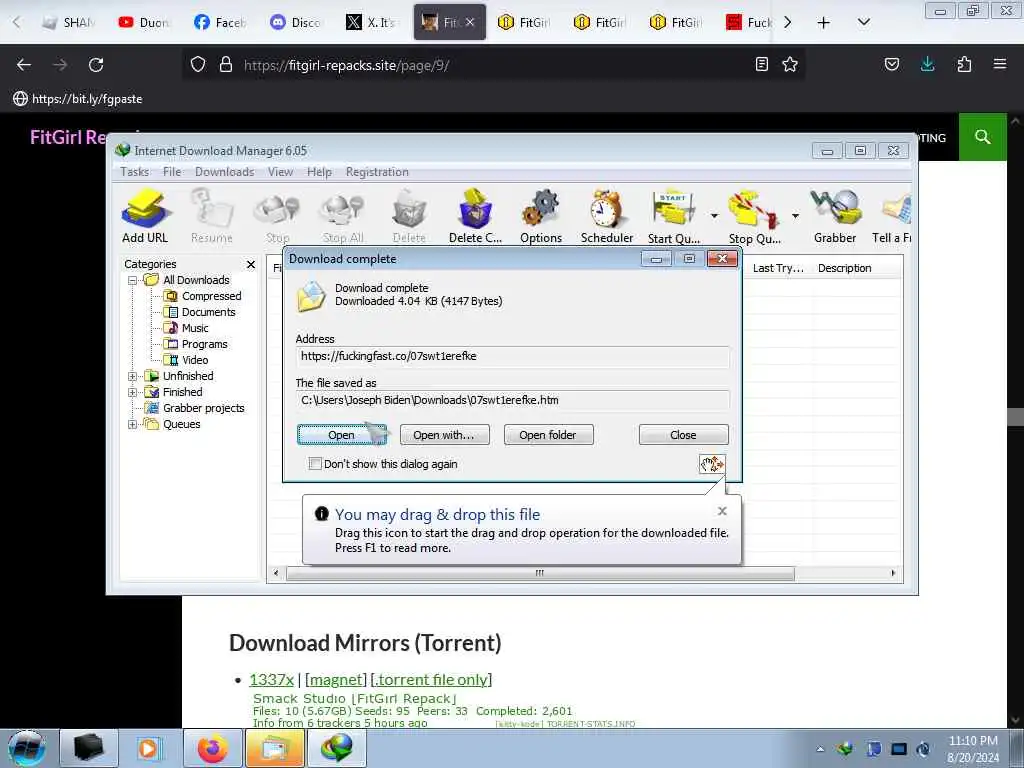Check Don't show this dialog again

coord(315,464)
